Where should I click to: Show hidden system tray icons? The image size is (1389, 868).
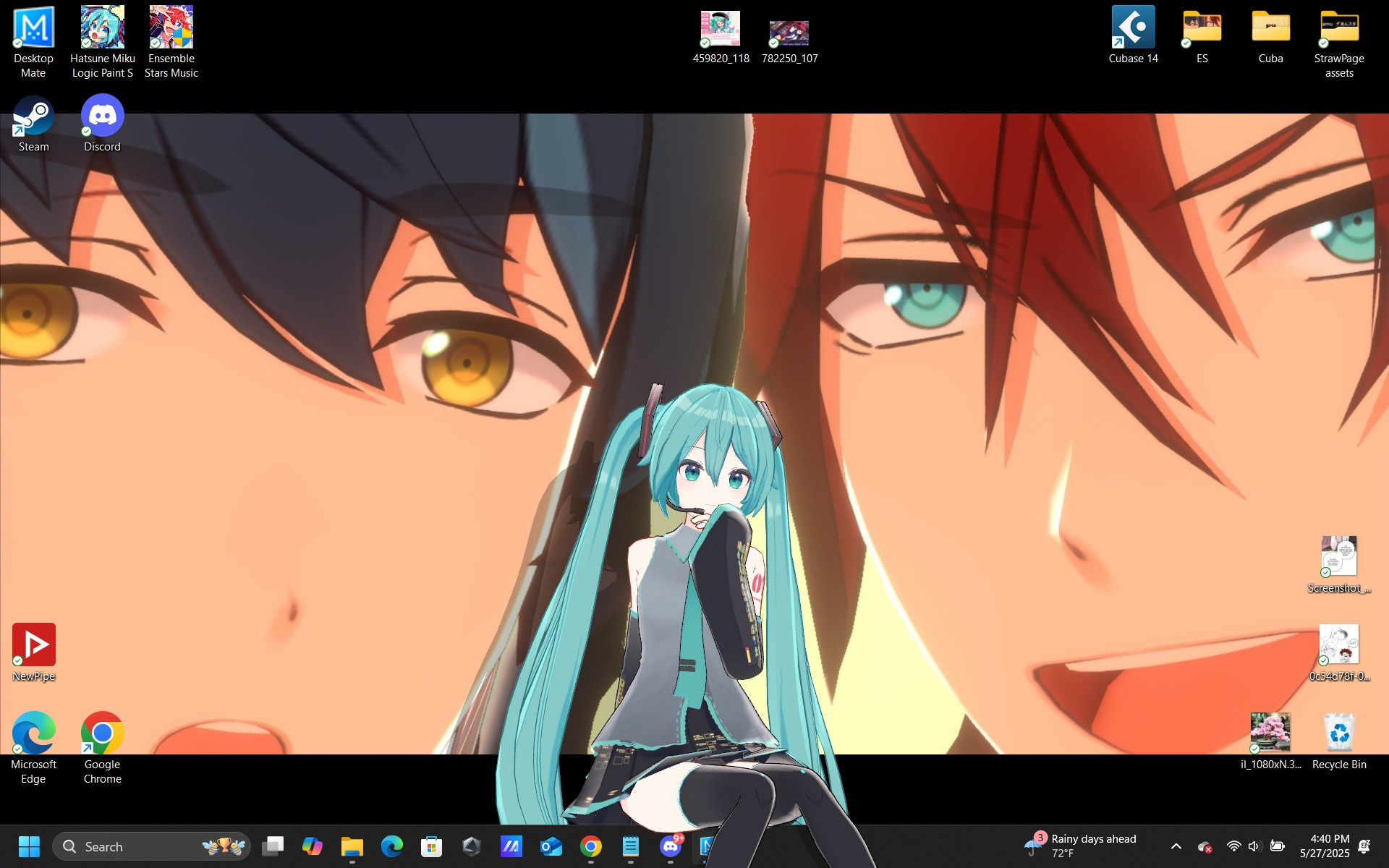coord(1176,846)
